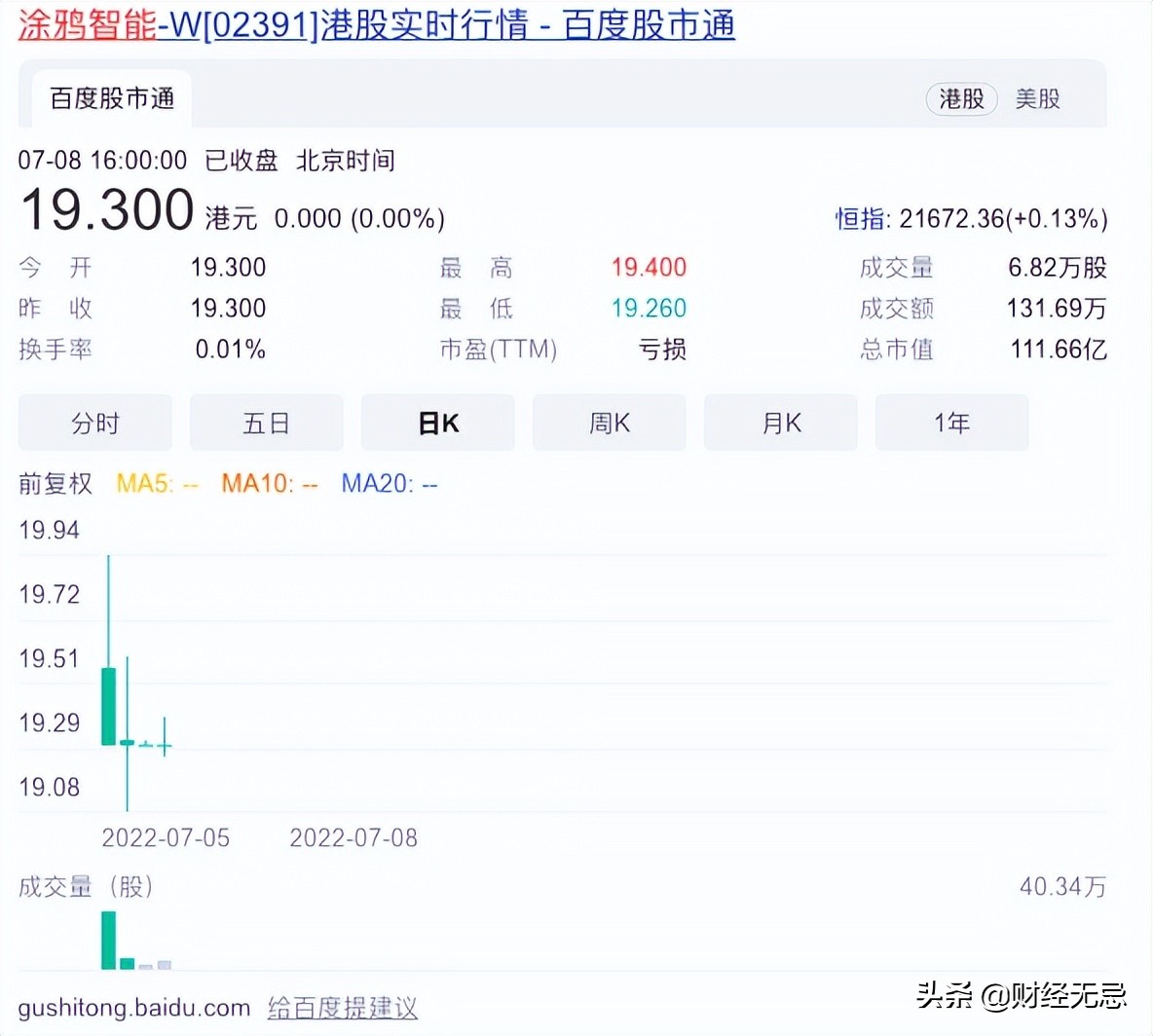The width and height of the screenshot is (1153, 1036).
Task: Click the 换手率 value 0.01%
Action: click(230, 349)
